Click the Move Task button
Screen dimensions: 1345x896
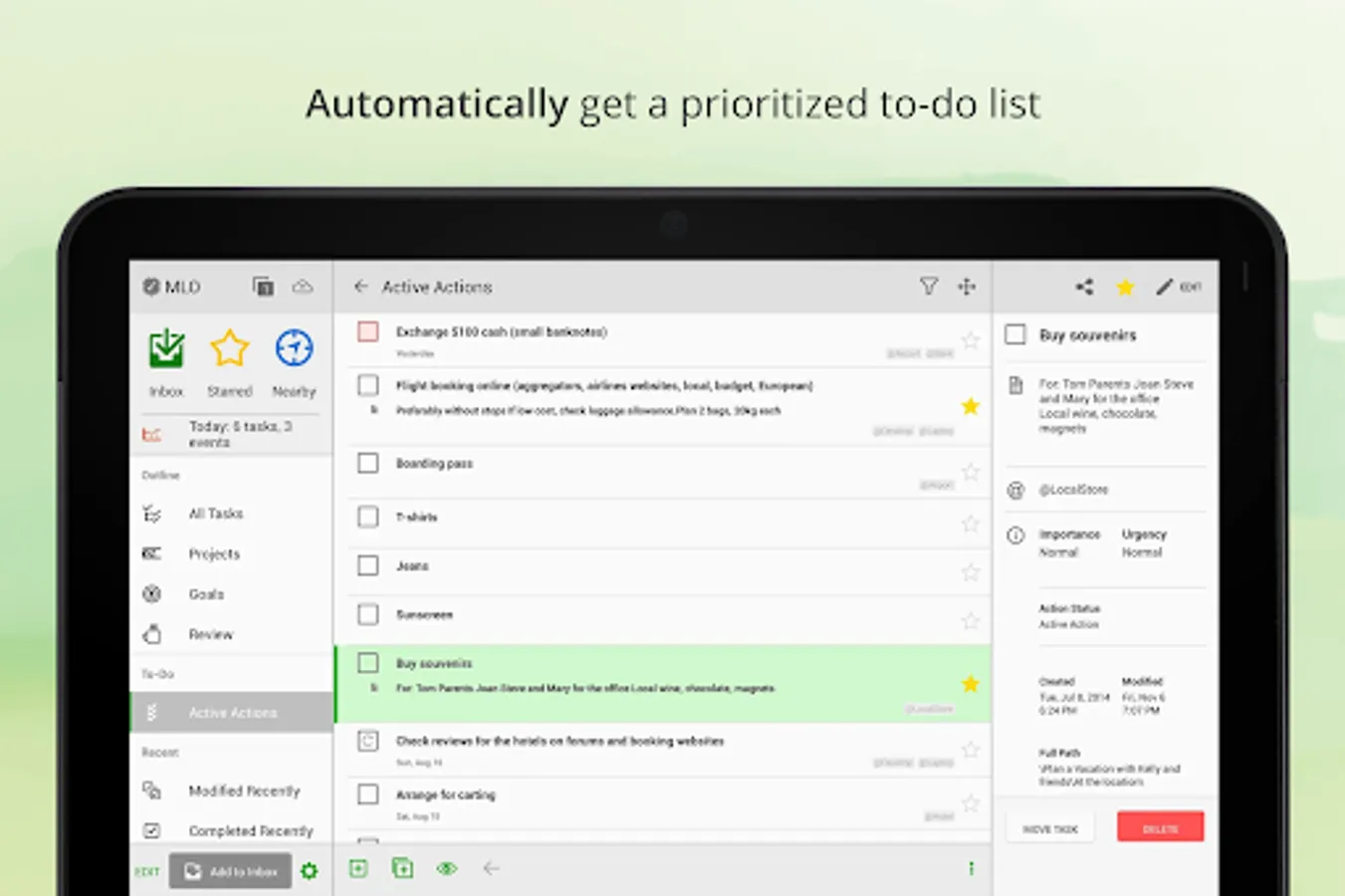point(1050,828)
